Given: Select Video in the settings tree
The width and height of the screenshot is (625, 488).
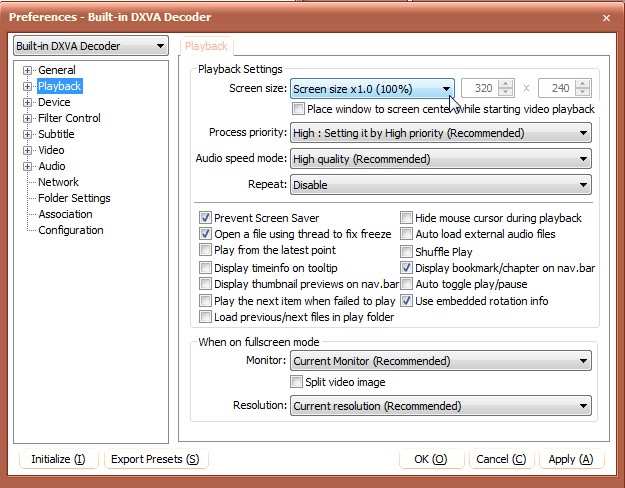Looking at the screenshot, I should [51, 150].
